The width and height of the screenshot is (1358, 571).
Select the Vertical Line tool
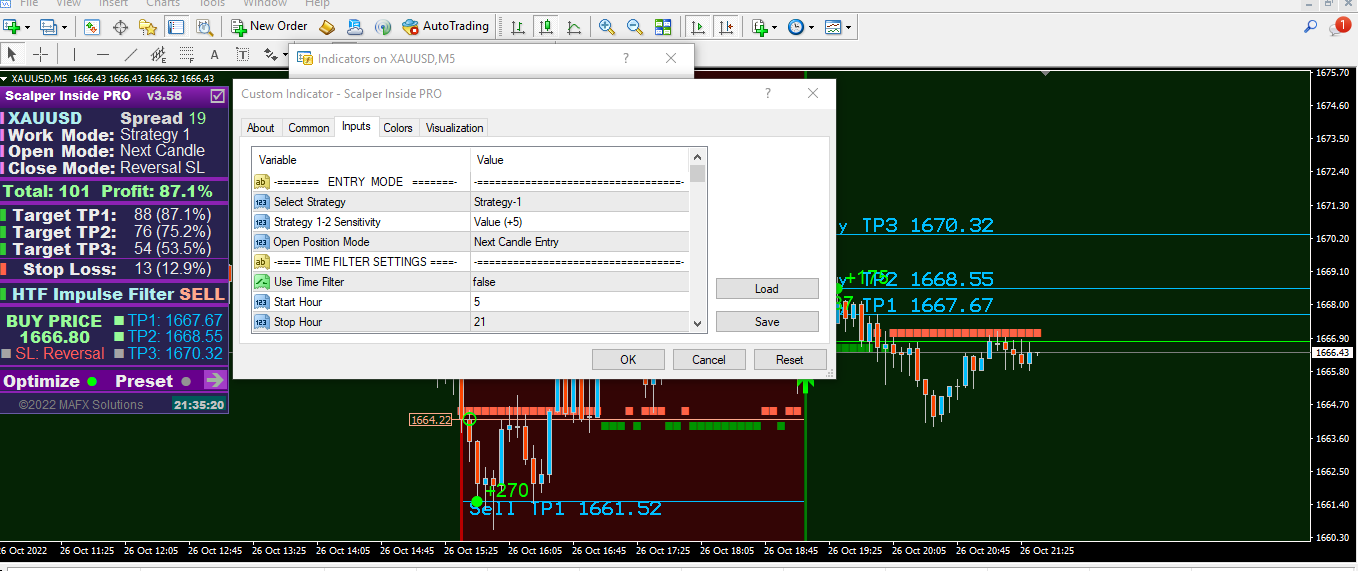(74, 54)
